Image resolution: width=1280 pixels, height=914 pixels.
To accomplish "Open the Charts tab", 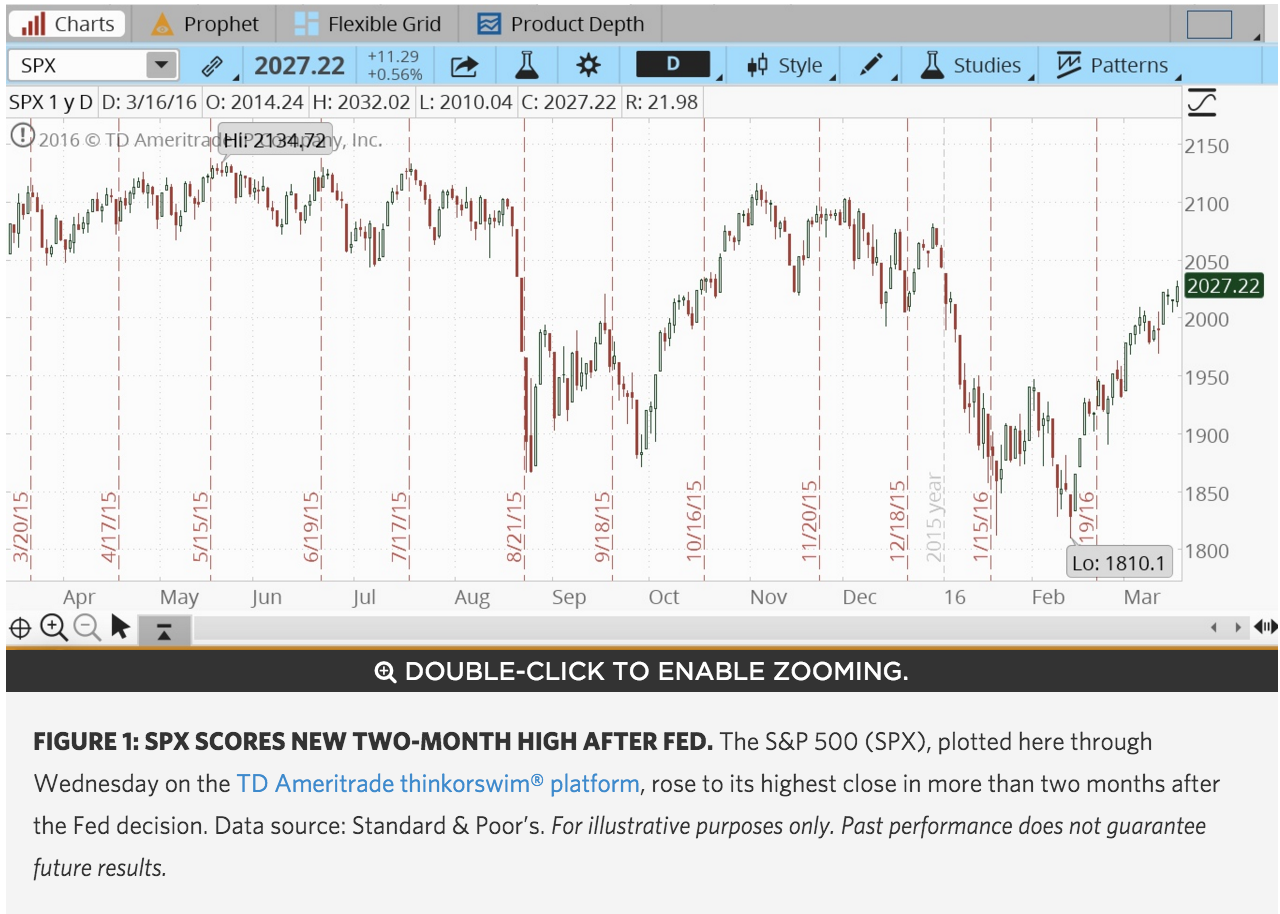I will click(x=68, y=23).
